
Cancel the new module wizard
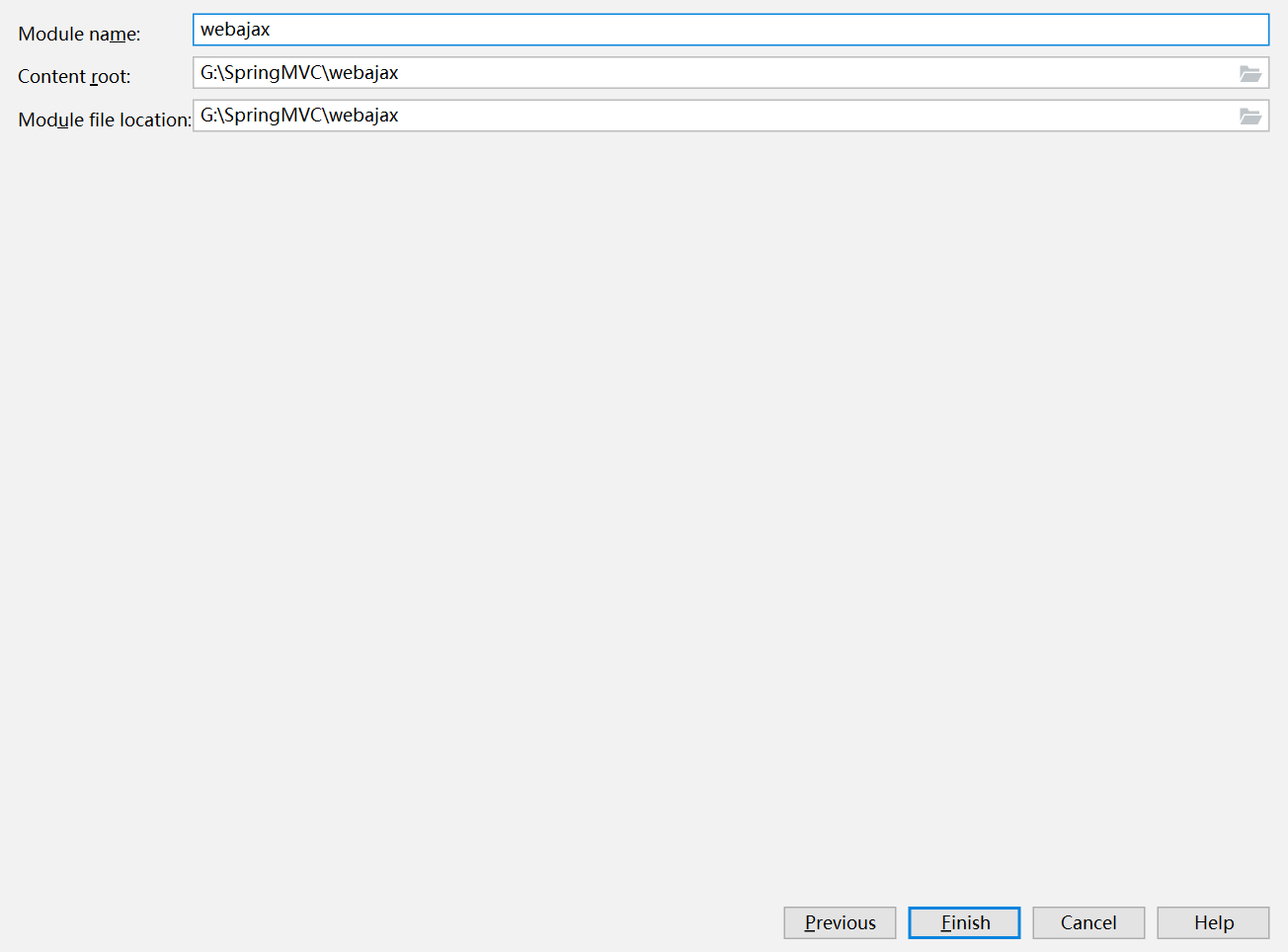click(1088, 922)
